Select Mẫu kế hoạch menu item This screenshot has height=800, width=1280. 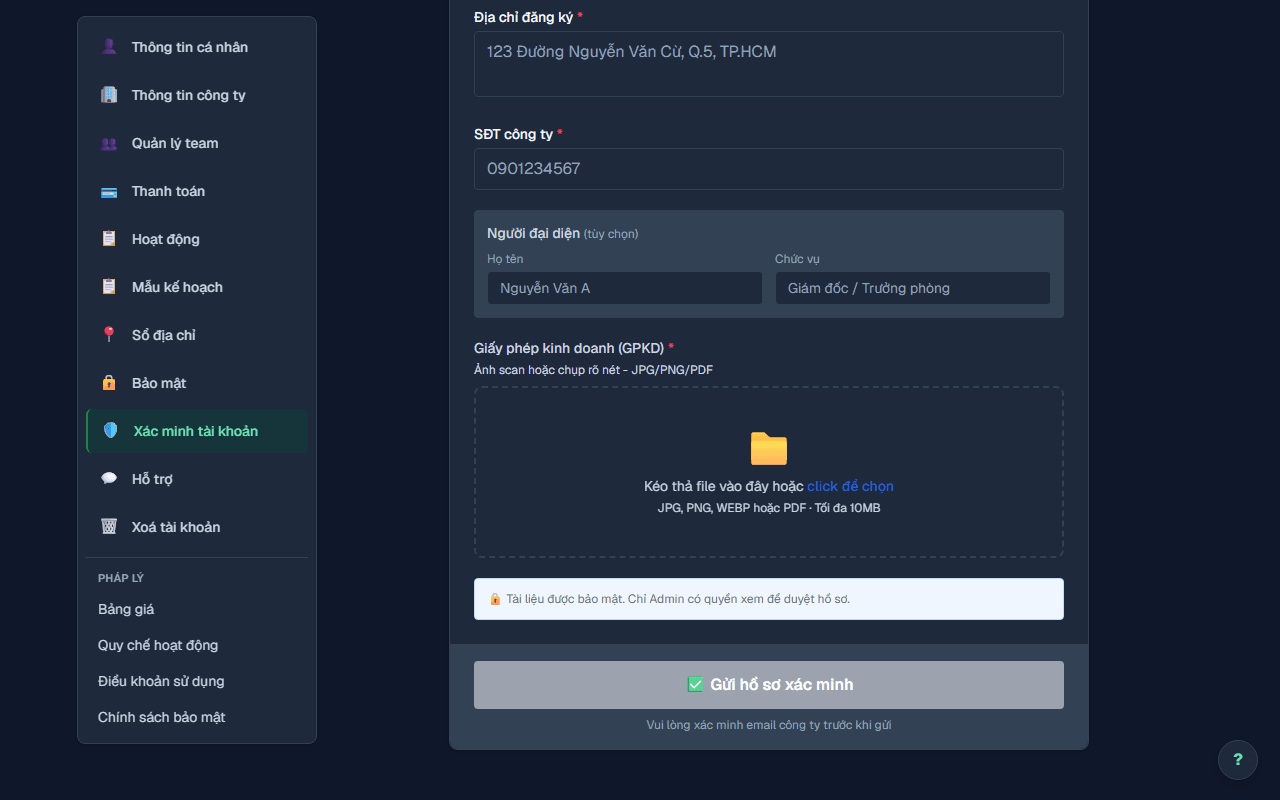[x=197, y=287]
